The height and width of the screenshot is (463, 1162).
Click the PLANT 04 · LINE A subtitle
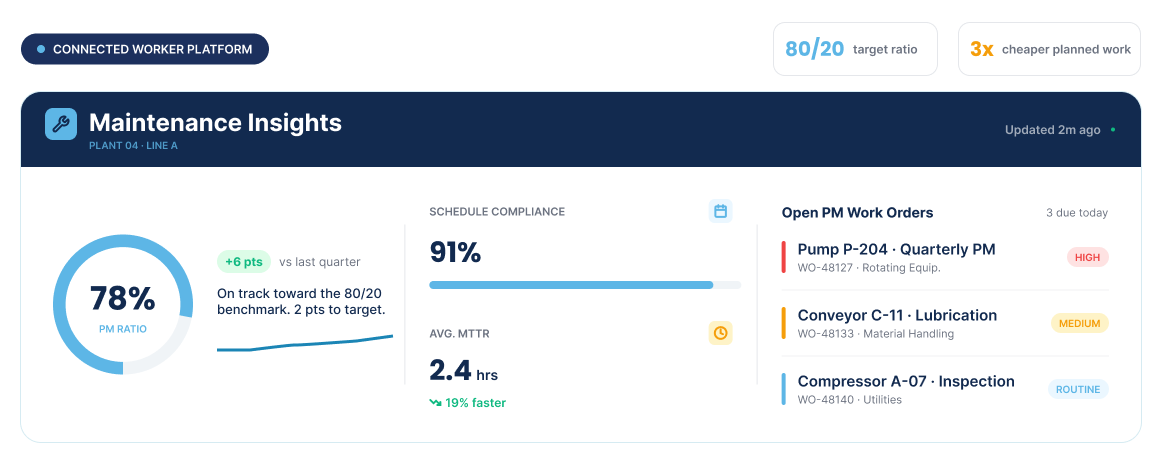click(x=133, y=146)
